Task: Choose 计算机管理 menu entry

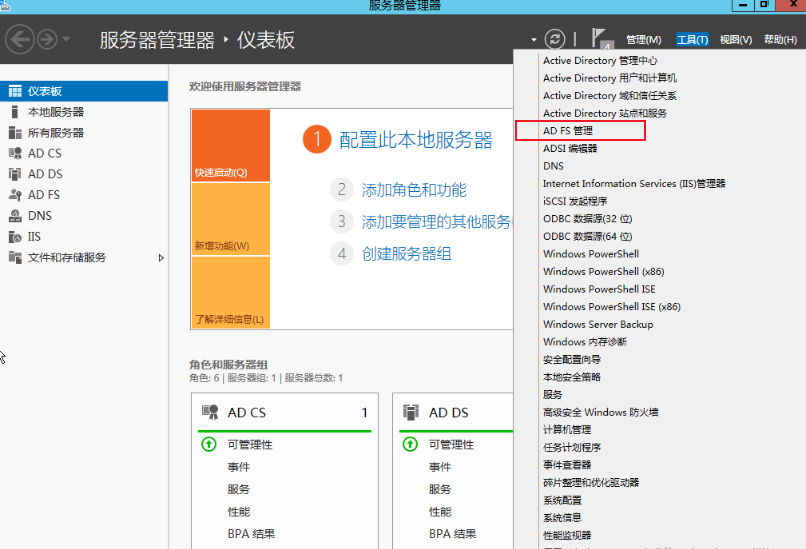Action: click(567, 430)
